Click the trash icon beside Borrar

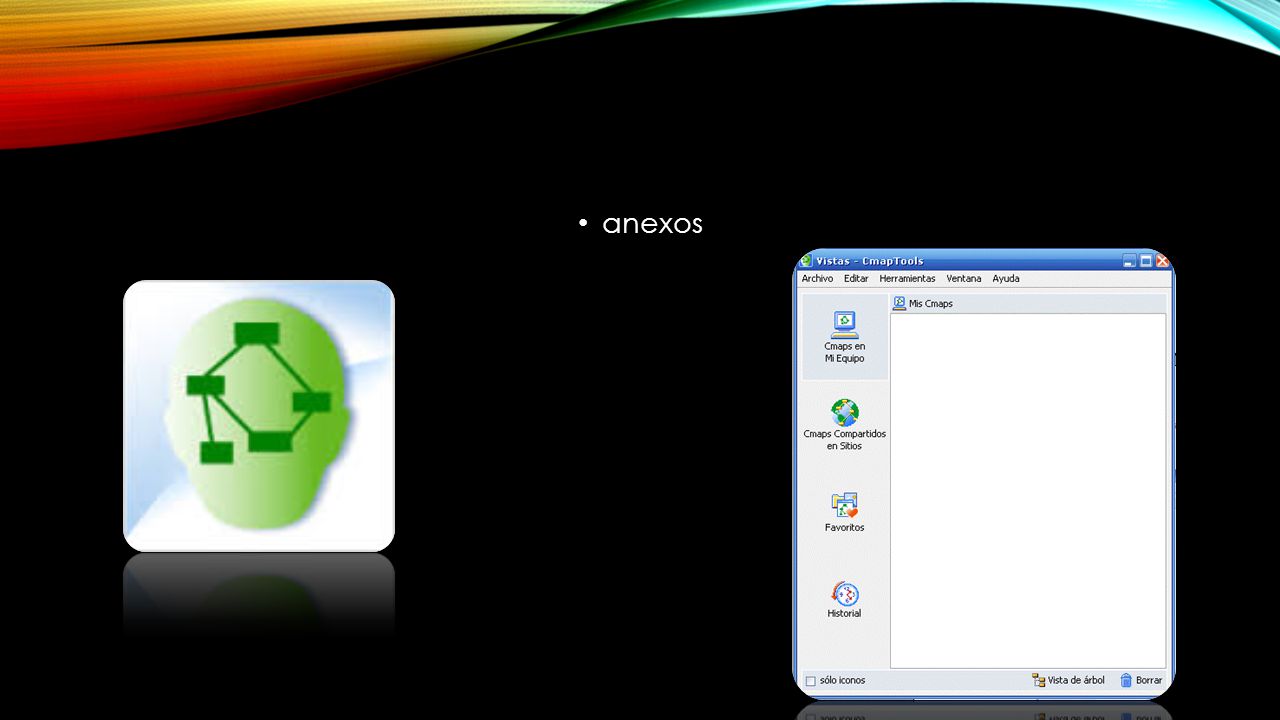[x=1126, y=680]
